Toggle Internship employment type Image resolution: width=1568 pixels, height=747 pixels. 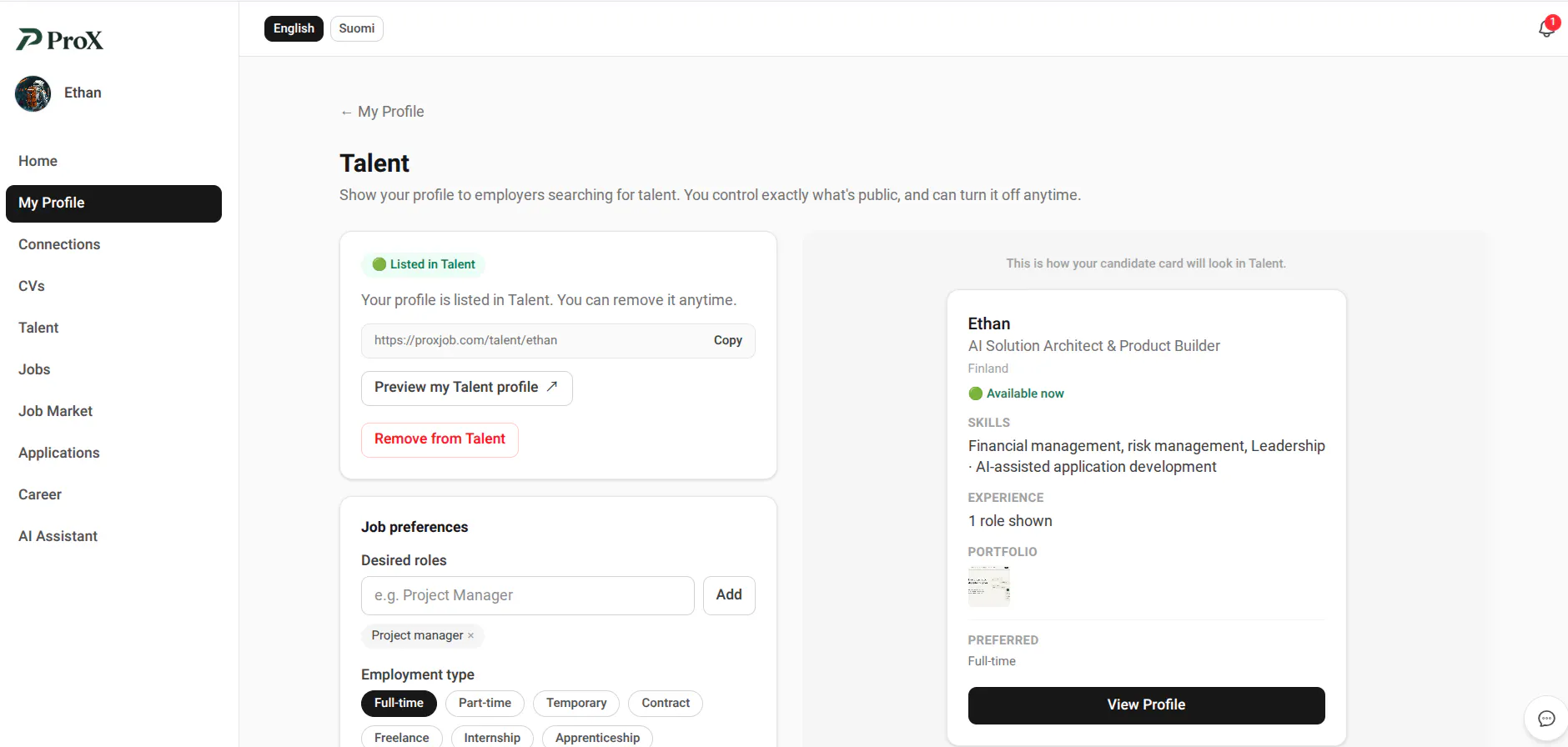(x=492, y=738)
